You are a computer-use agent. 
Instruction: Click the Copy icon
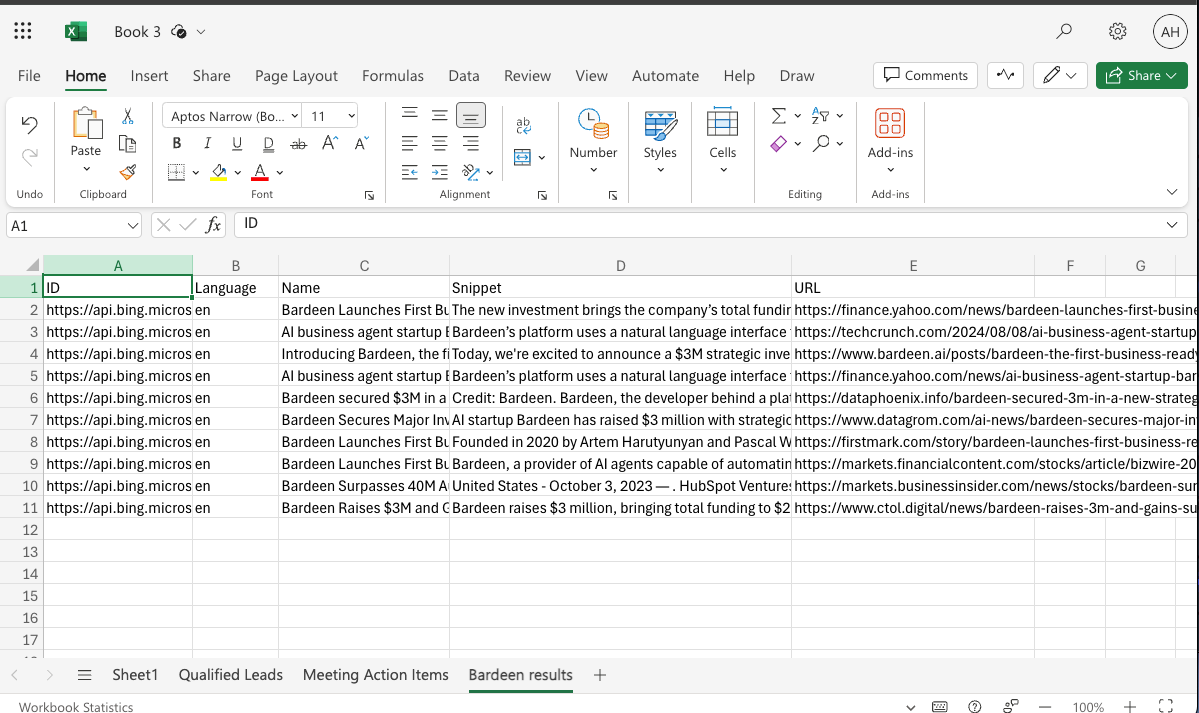[x=128, y=144]
